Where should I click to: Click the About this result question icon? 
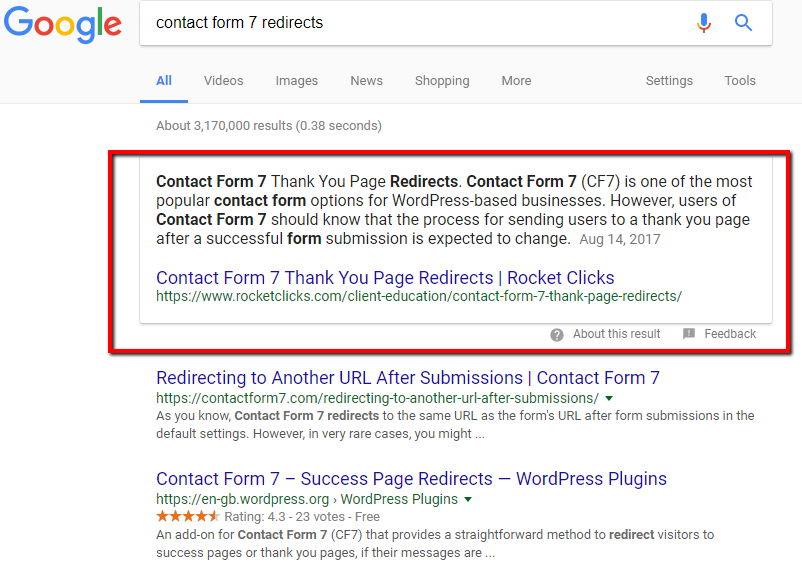[x=557, y=334]
